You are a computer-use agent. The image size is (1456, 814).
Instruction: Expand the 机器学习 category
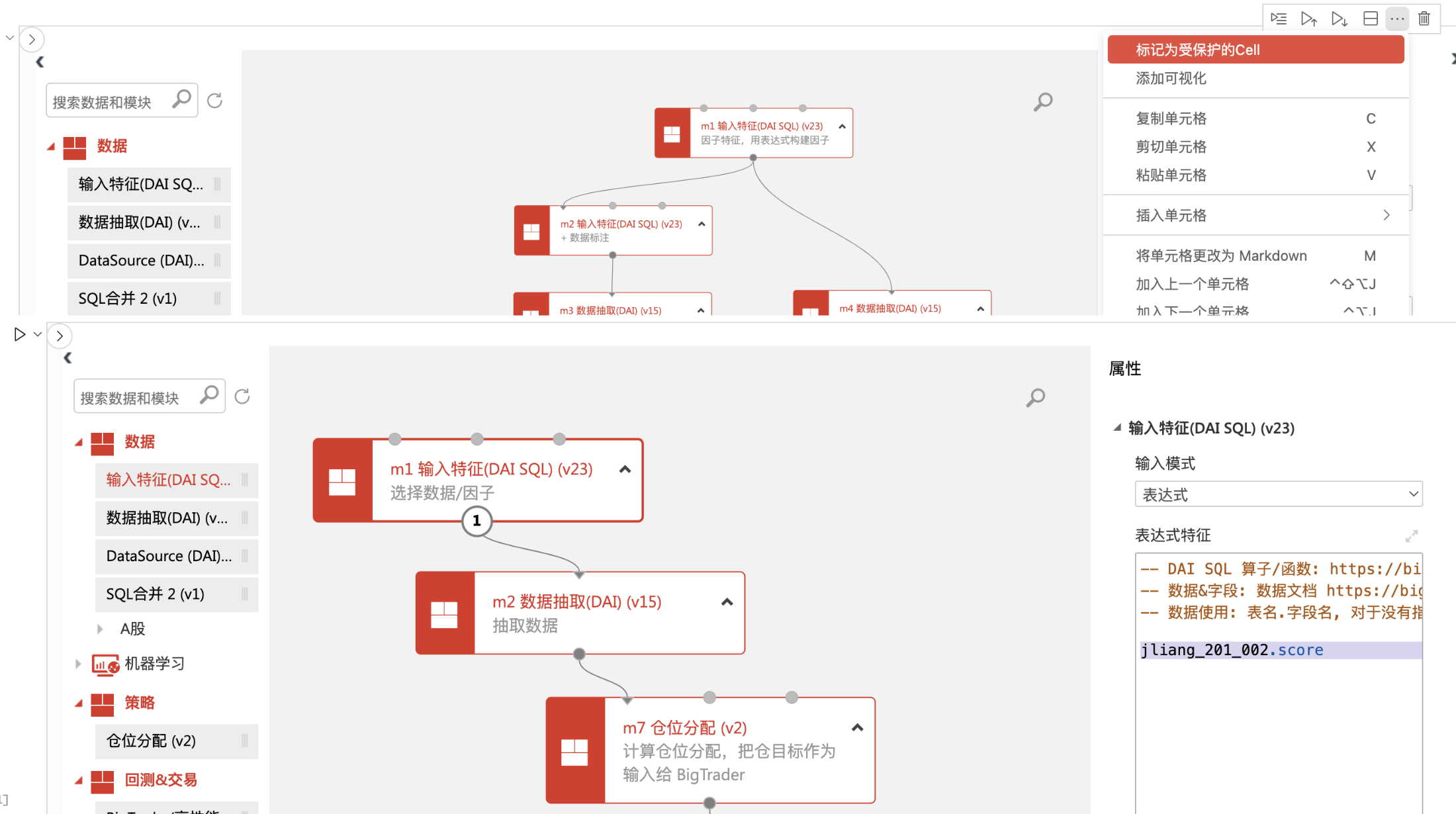(x=78, y=664)
